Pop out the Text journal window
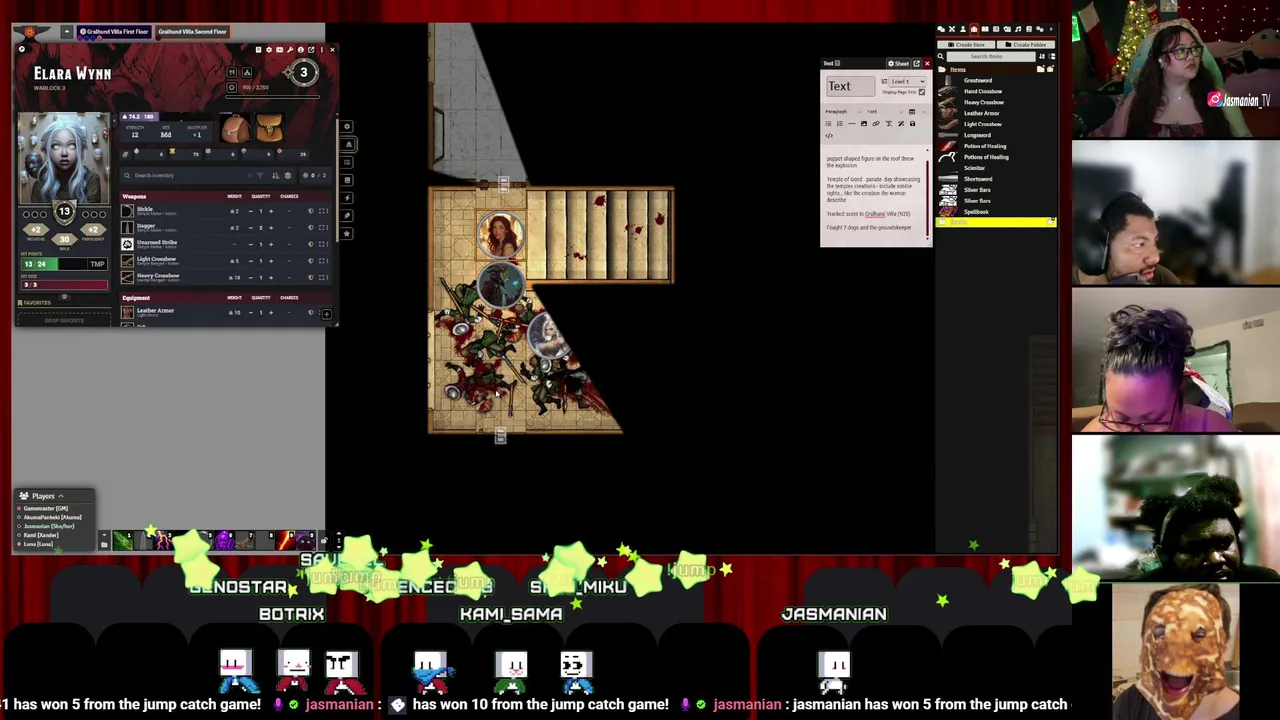This screenshot has width=1280, height=720. pyautogui.click(x=916, y=64)
